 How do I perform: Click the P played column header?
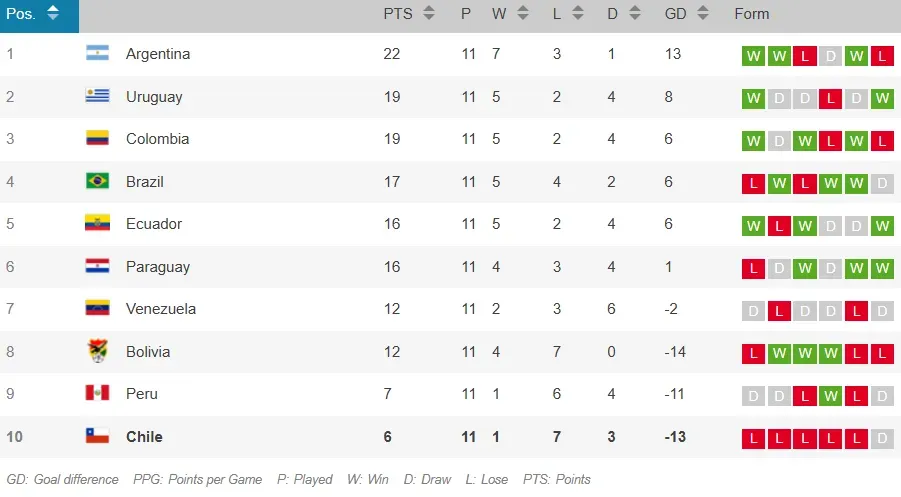click(x=466, y=14)
